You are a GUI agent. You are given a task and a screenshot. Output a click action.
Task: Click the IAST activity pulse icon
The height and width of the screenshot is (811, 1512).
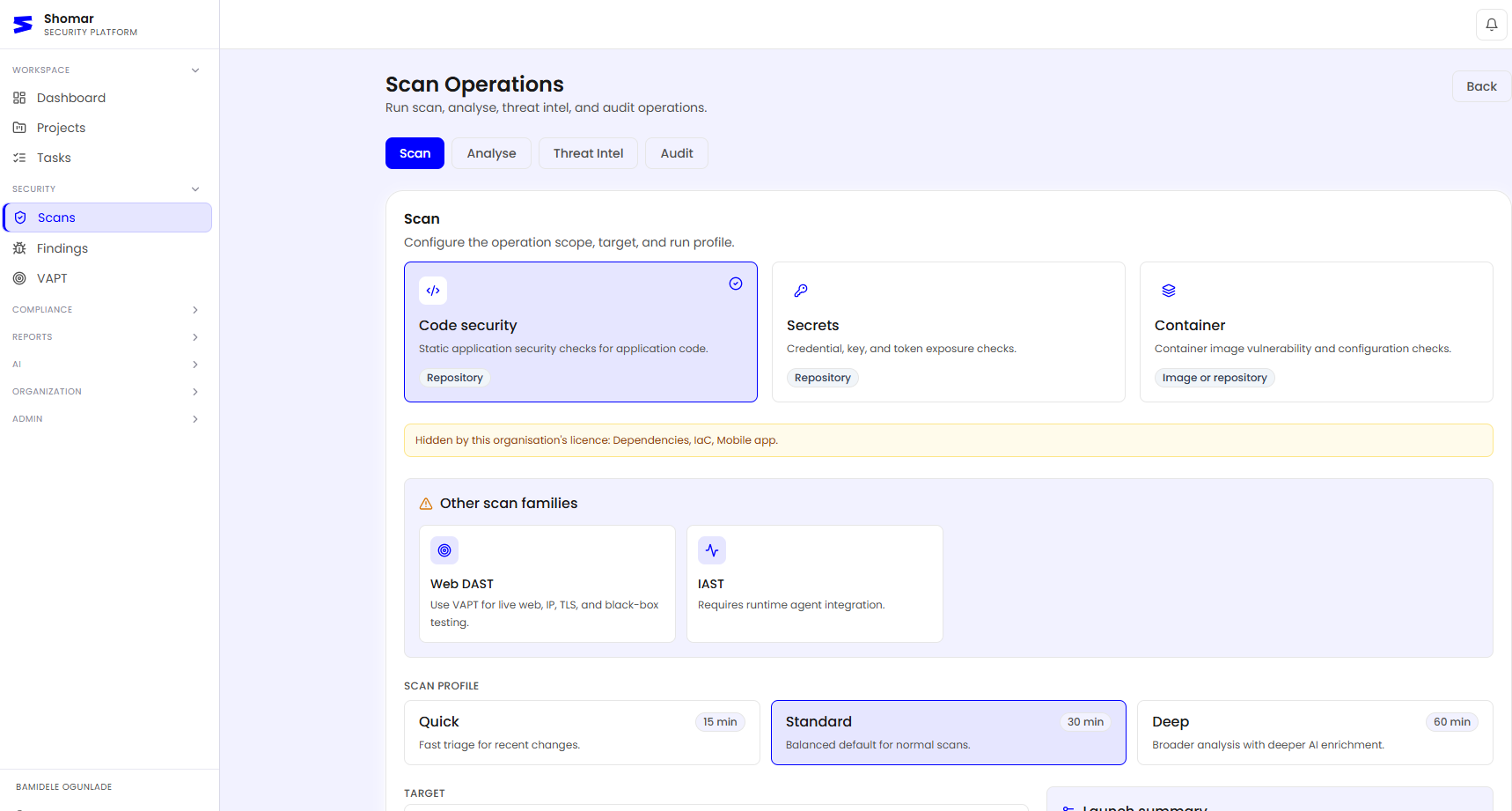tap(712, 550)
